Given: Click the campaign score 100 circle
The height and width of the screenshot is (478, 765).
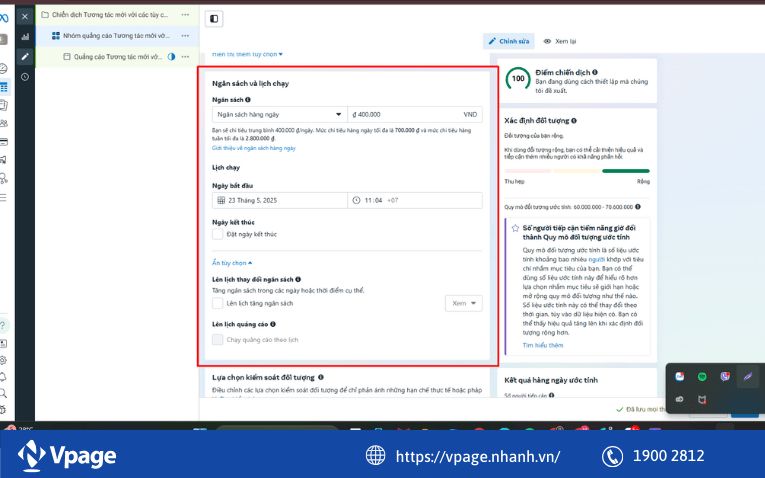Looking at the screenshot, I should [518, 79].
